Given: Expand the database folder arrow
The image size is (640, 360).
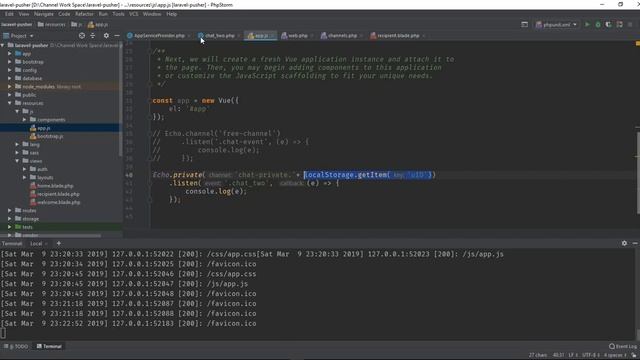Looking at the screenshot, I should pos(10,78).
